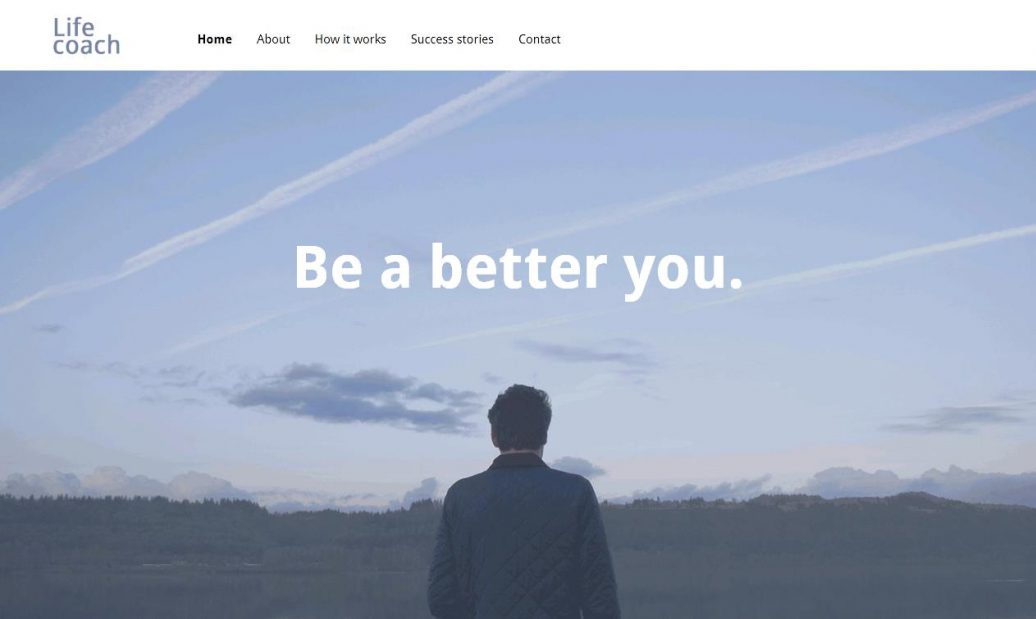The image size is (1036, 619).
Task: Navigate to Success stories
Action: [452, 39]
